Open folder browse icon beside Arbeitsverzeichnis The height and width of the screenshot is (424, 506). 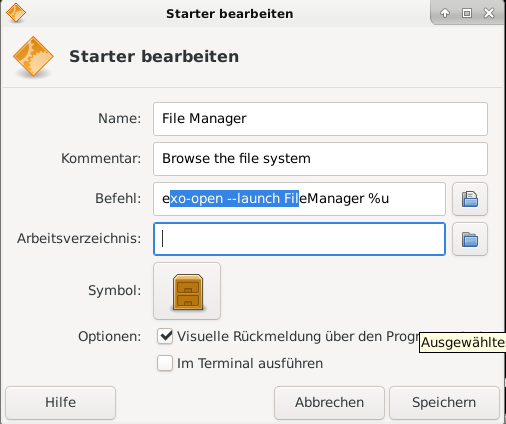tap(470, 239)
